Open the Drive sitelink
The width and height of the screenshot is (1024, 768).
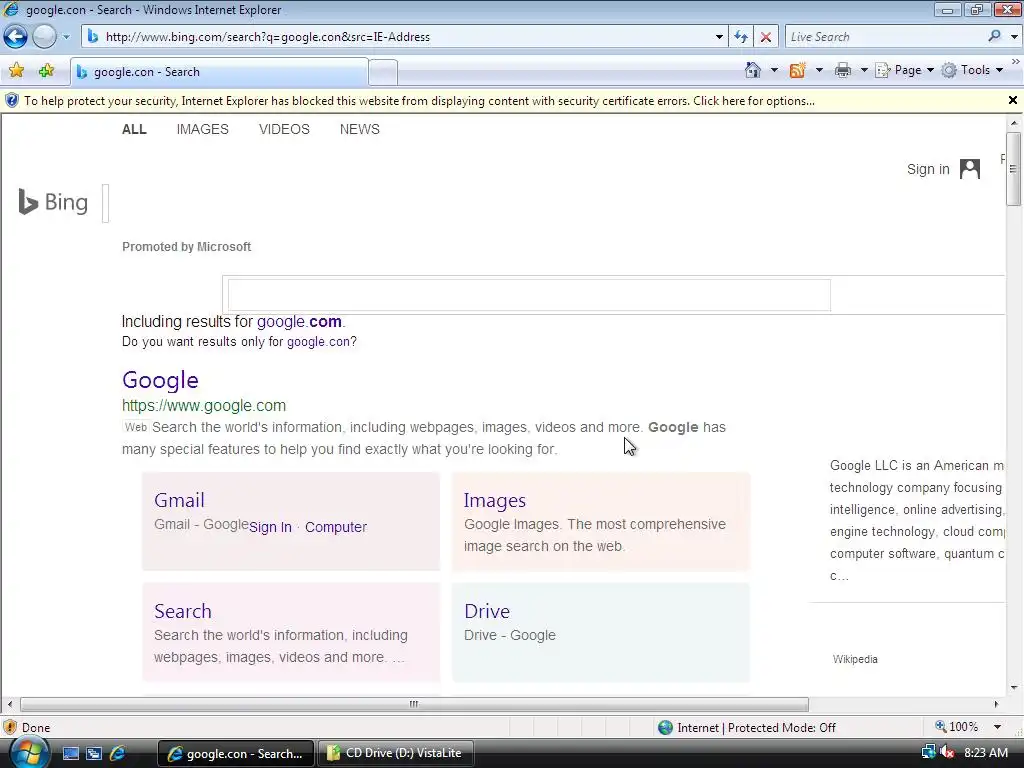pyautogui.click(x=487, y=611)
